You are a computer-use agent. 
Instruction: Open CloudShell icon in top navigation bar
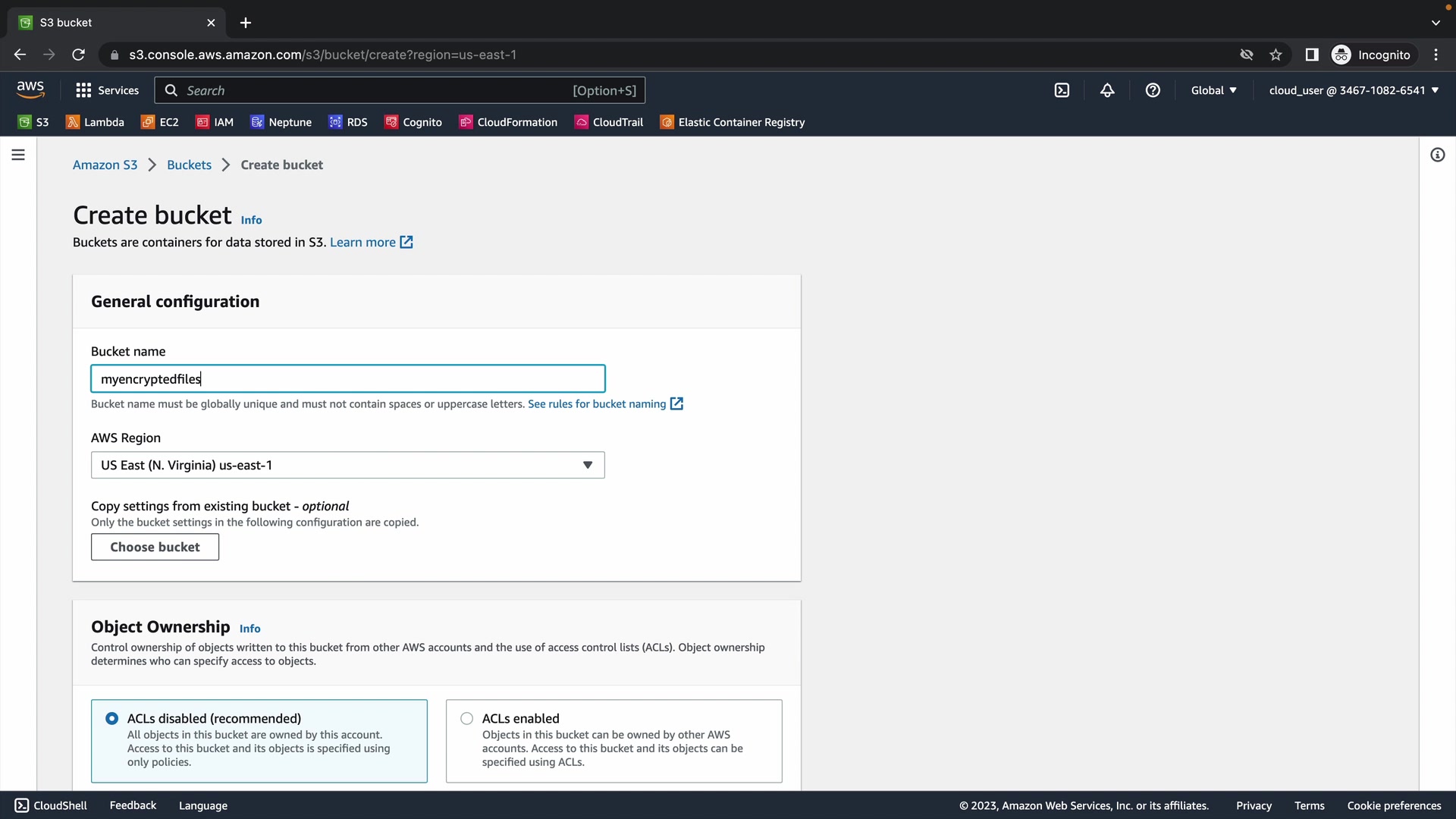tap(1062, 90)
